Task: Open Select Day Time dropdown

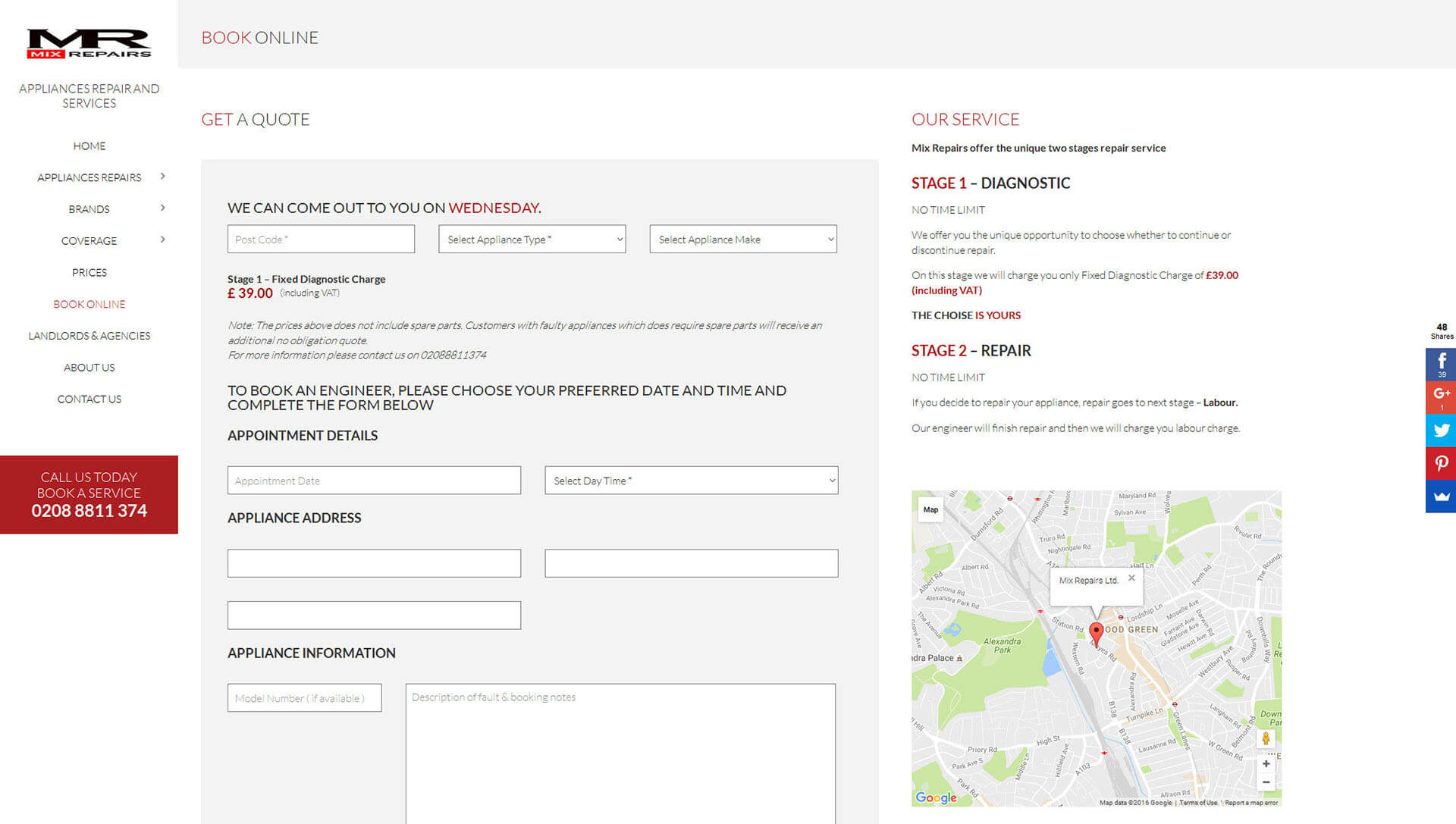Action: pos(691,481)
